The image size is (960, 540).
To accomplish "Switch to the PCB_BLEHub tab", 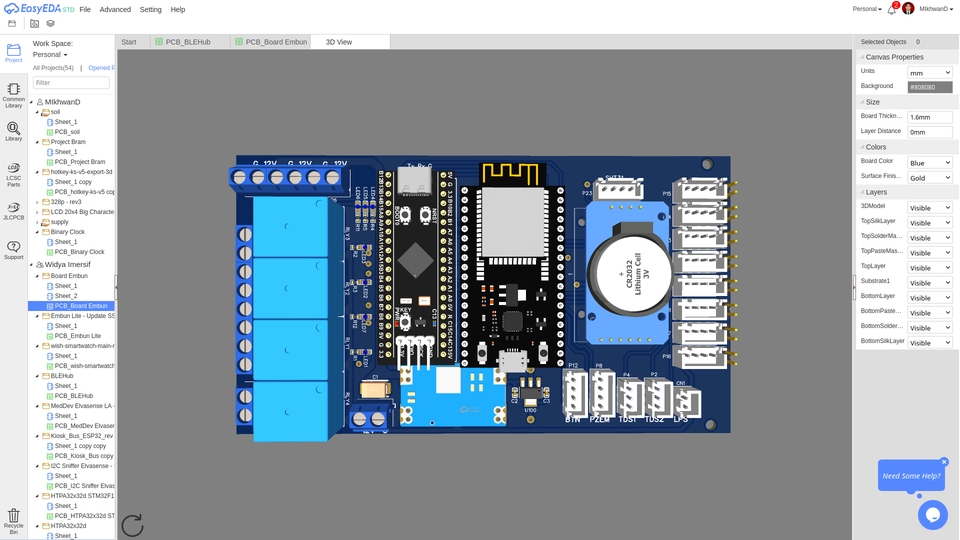I will click(188, 42).
